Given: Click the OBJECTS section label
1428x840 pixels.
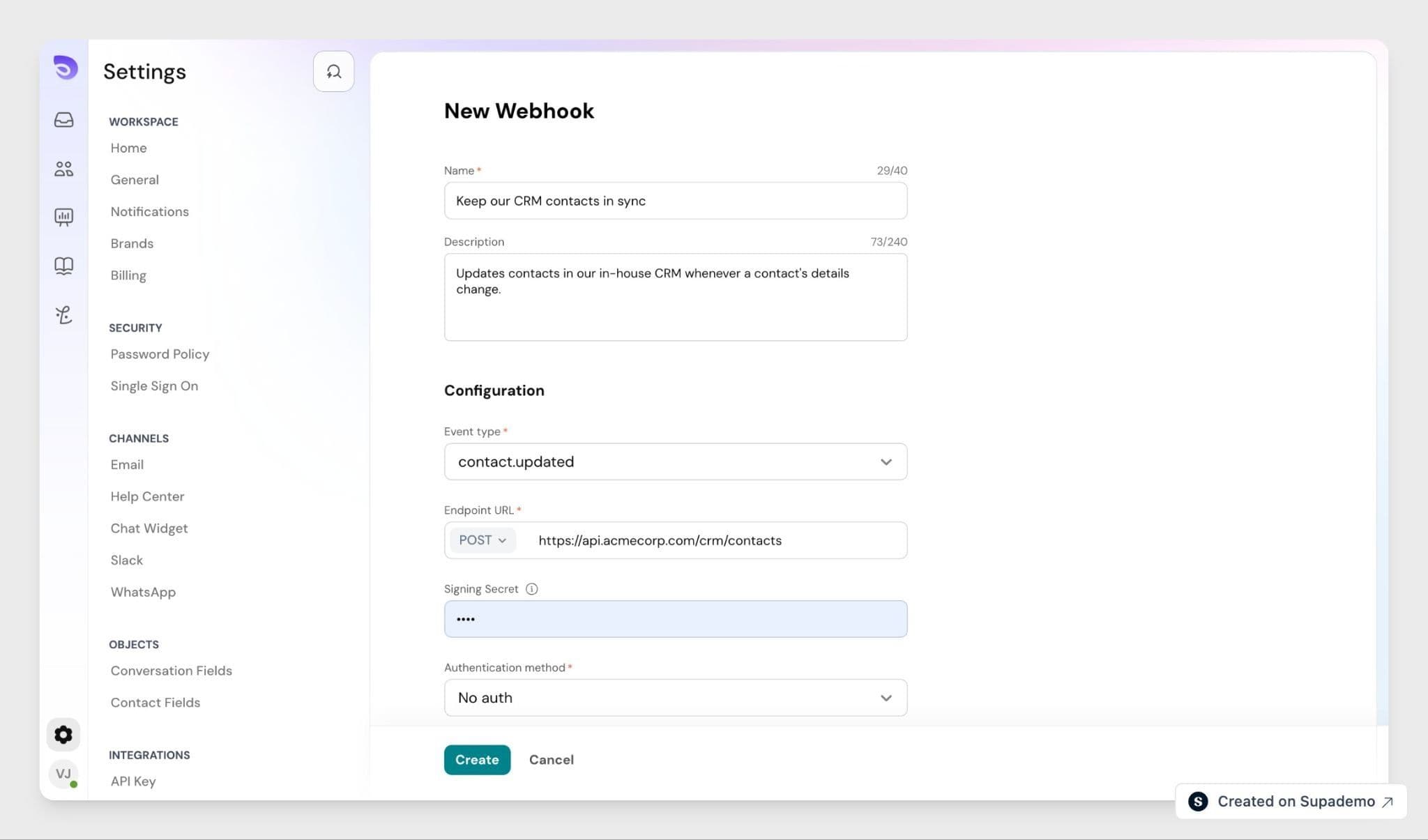Looking at the screenshot, I should (x=134, y=645).
